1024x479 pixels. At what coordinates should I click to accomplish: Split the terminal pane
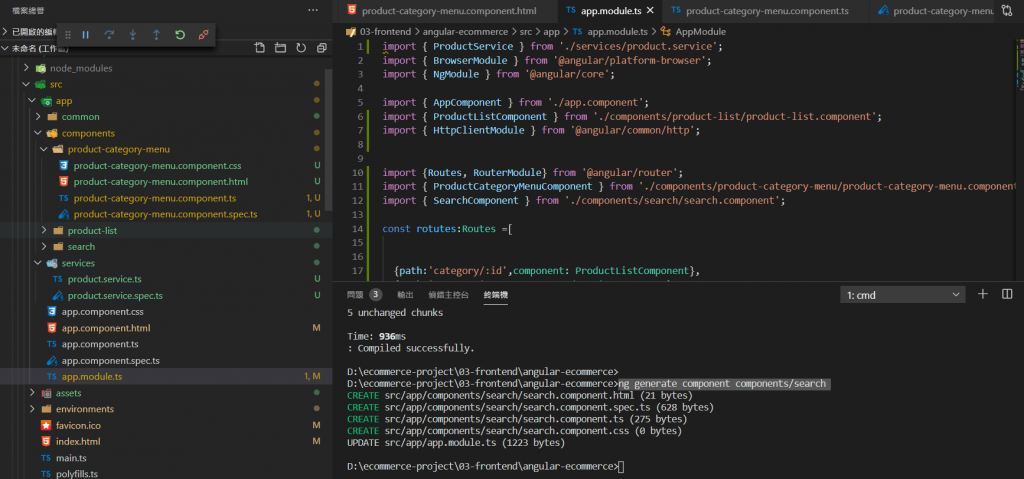pos(1007,295)
